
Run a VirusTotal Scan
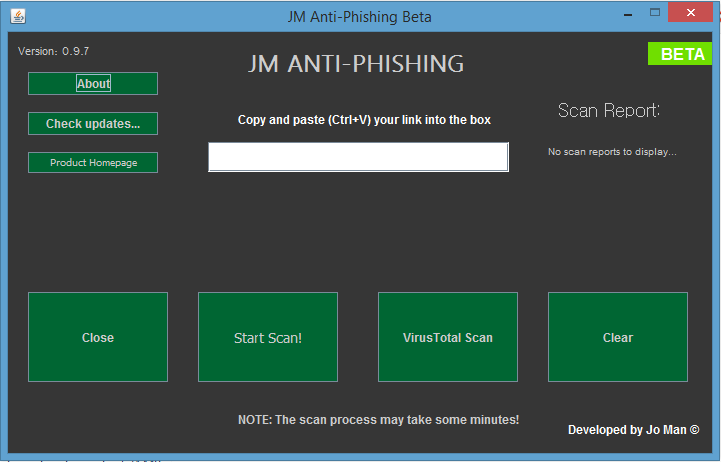tap(448, 337)
